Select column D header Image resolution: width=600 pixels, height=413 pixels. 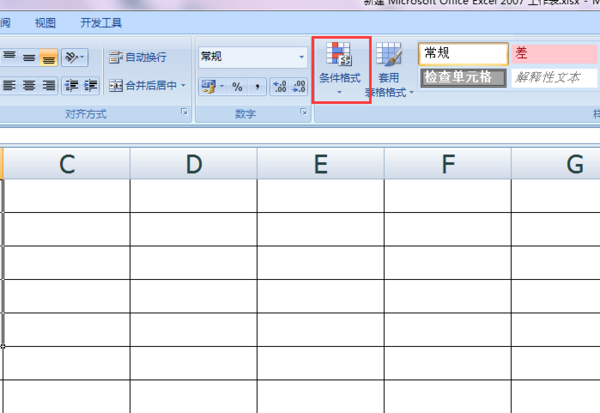[x=194, y=164]
